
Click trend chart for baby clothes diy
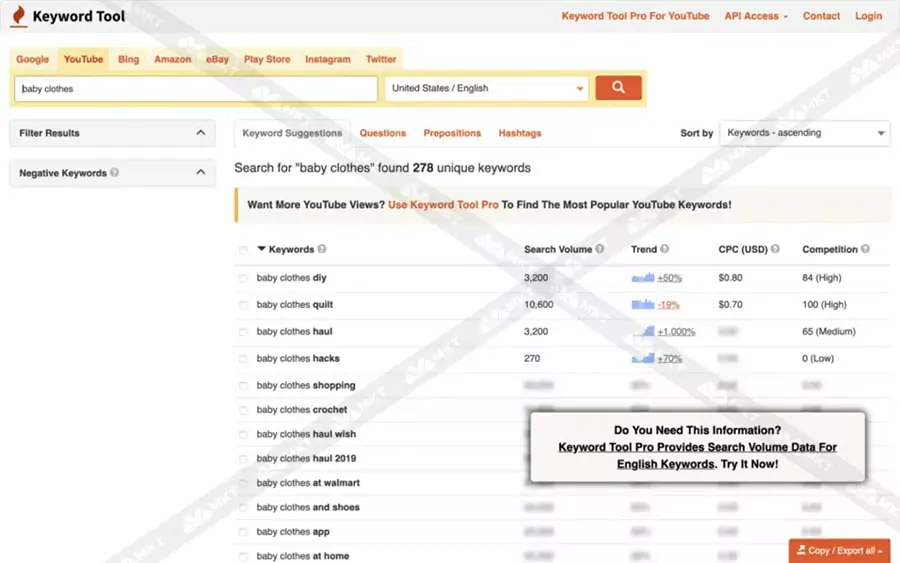(x=643, y=278)
